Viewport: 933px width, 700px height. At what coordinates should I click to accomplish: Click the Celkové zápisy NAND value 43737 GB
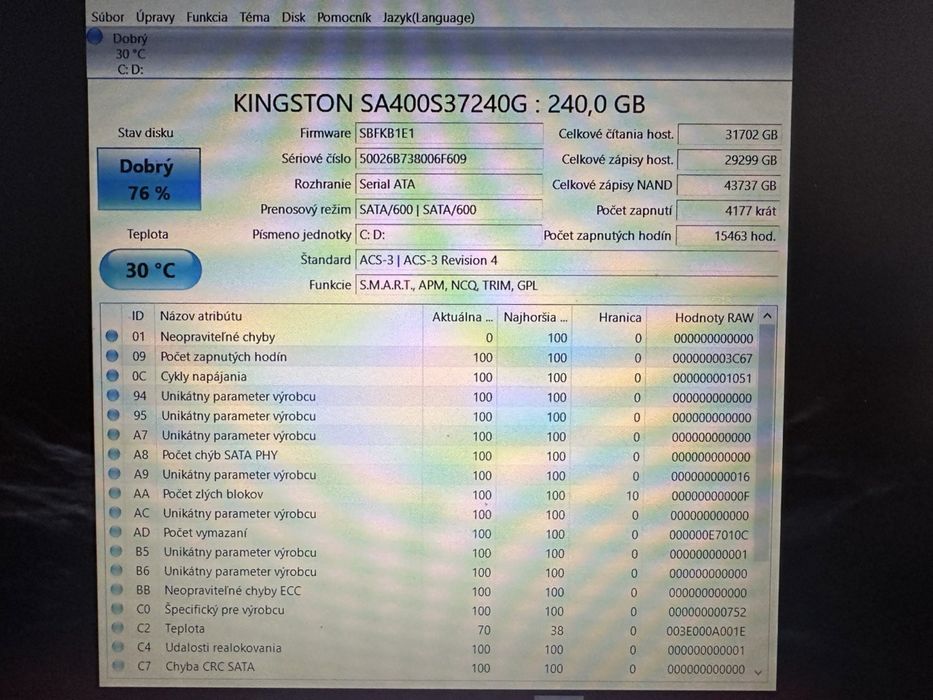click(x=728, y=185)
